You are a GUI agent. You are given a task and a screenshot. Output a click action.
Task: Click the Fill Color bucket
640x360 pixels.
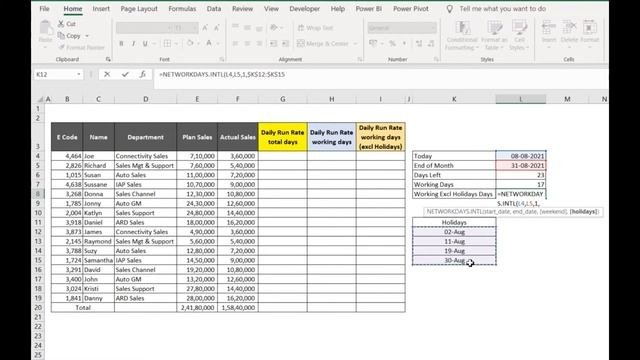190,43
